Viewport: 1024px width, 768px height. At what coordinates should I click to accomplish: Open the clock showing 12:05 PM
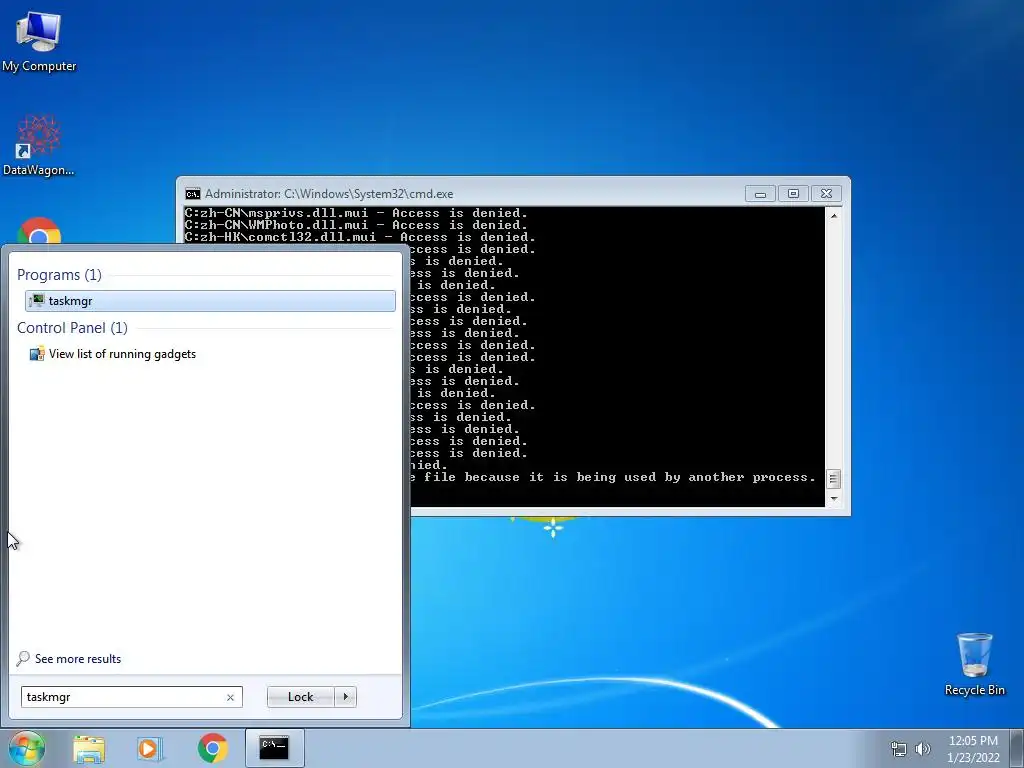pyautogui.click(x=973, y=749)
